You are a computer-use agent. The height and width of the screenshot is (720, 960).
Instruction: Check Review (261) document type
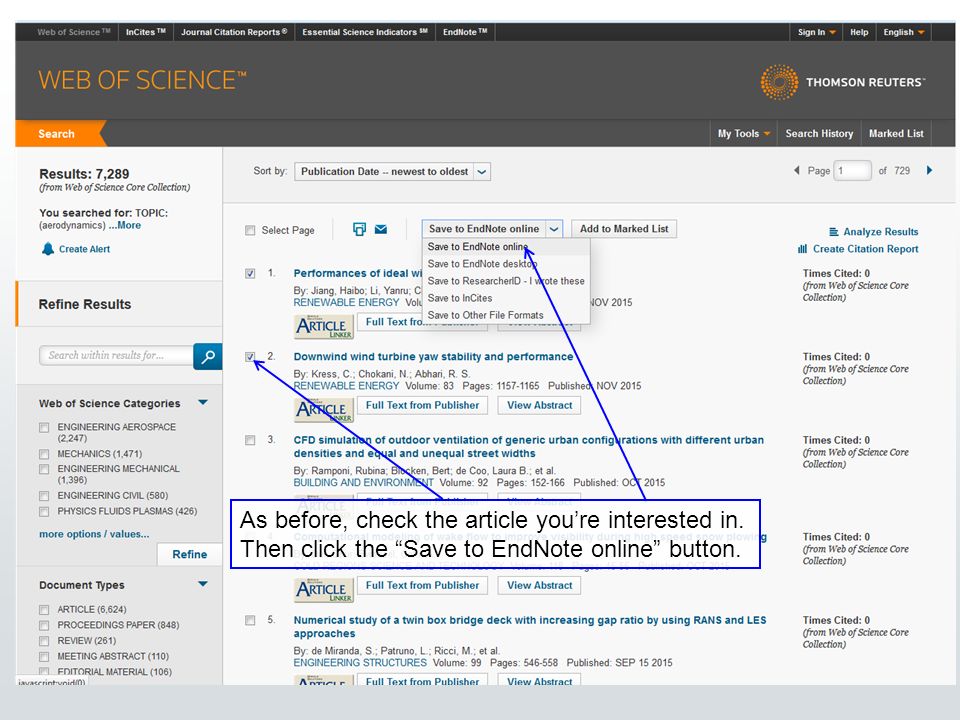point(44,641)
